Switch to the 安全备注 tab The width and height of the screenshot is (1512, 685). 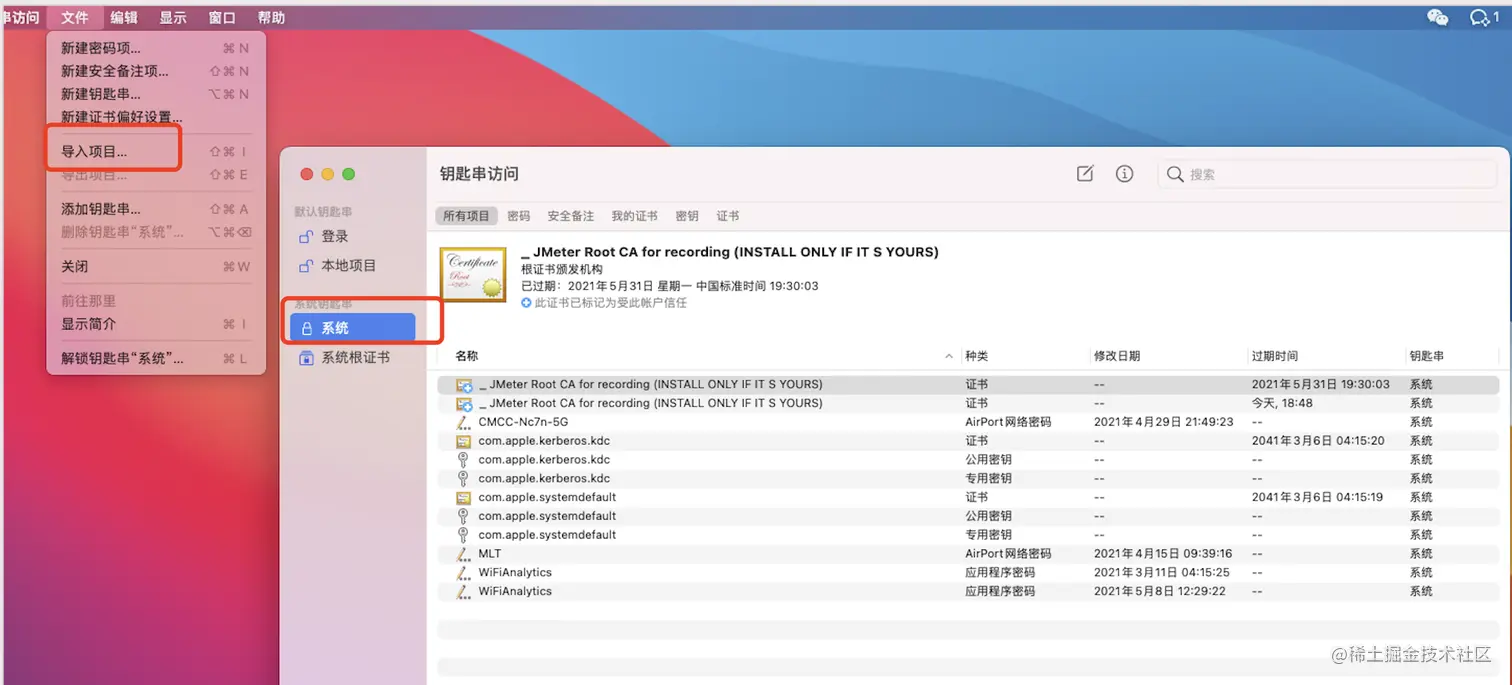click(x=571, y=216)
